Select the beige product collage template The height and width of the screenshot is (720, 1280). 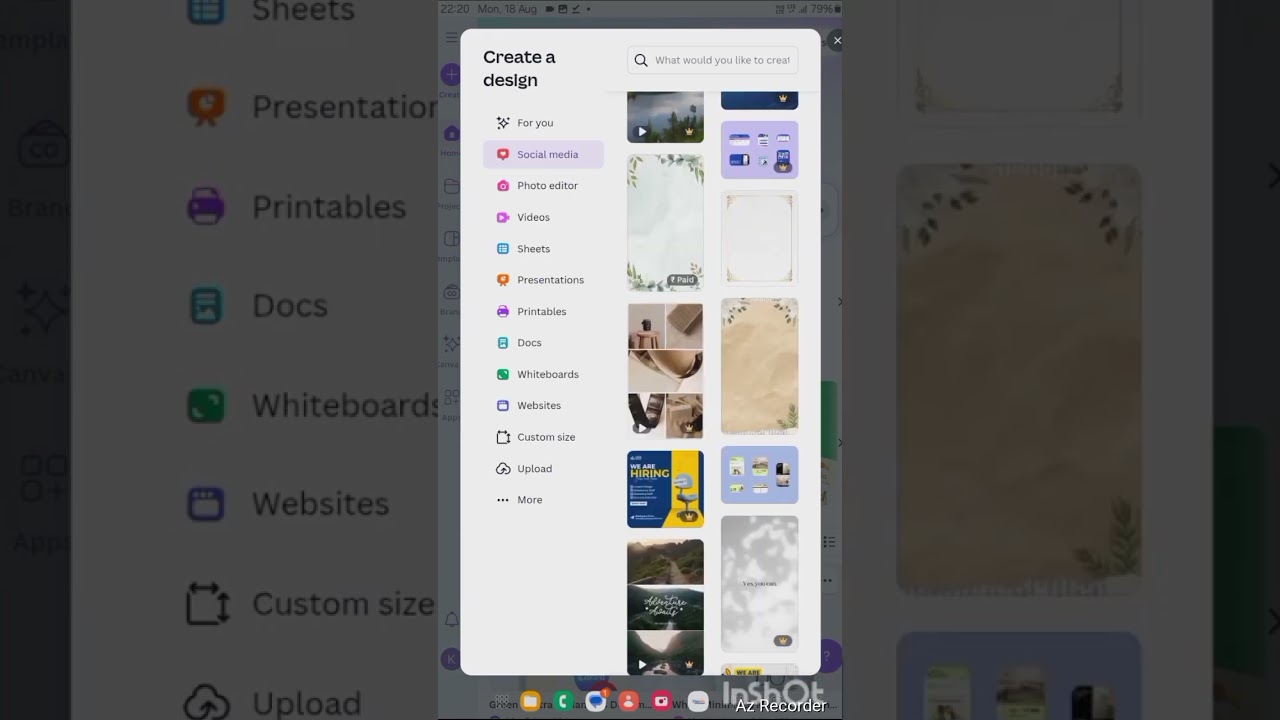[x=665, y=371]
